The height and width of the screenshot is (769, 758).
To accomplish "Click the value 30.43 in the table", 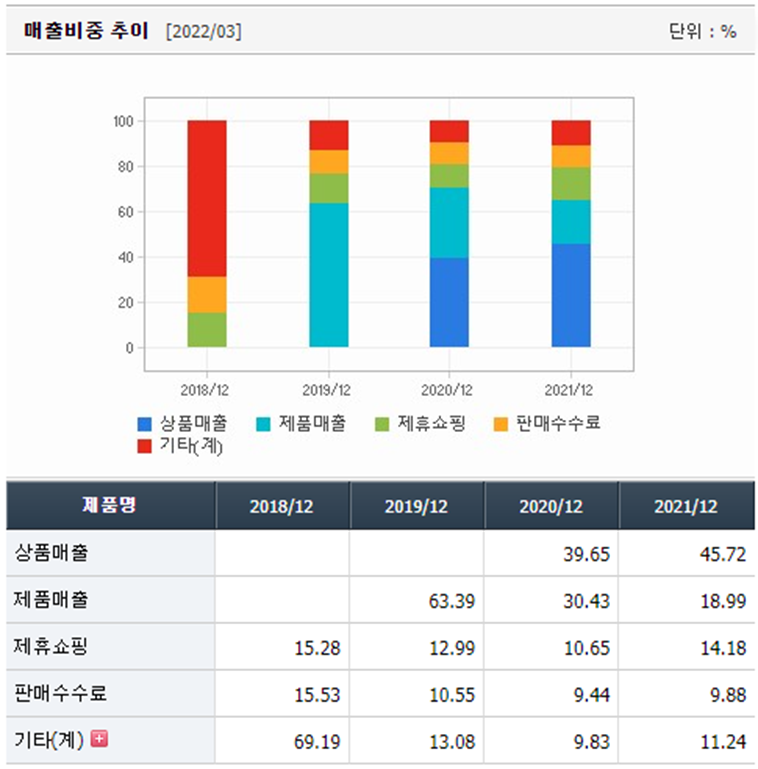I will (x=586, y=601).
